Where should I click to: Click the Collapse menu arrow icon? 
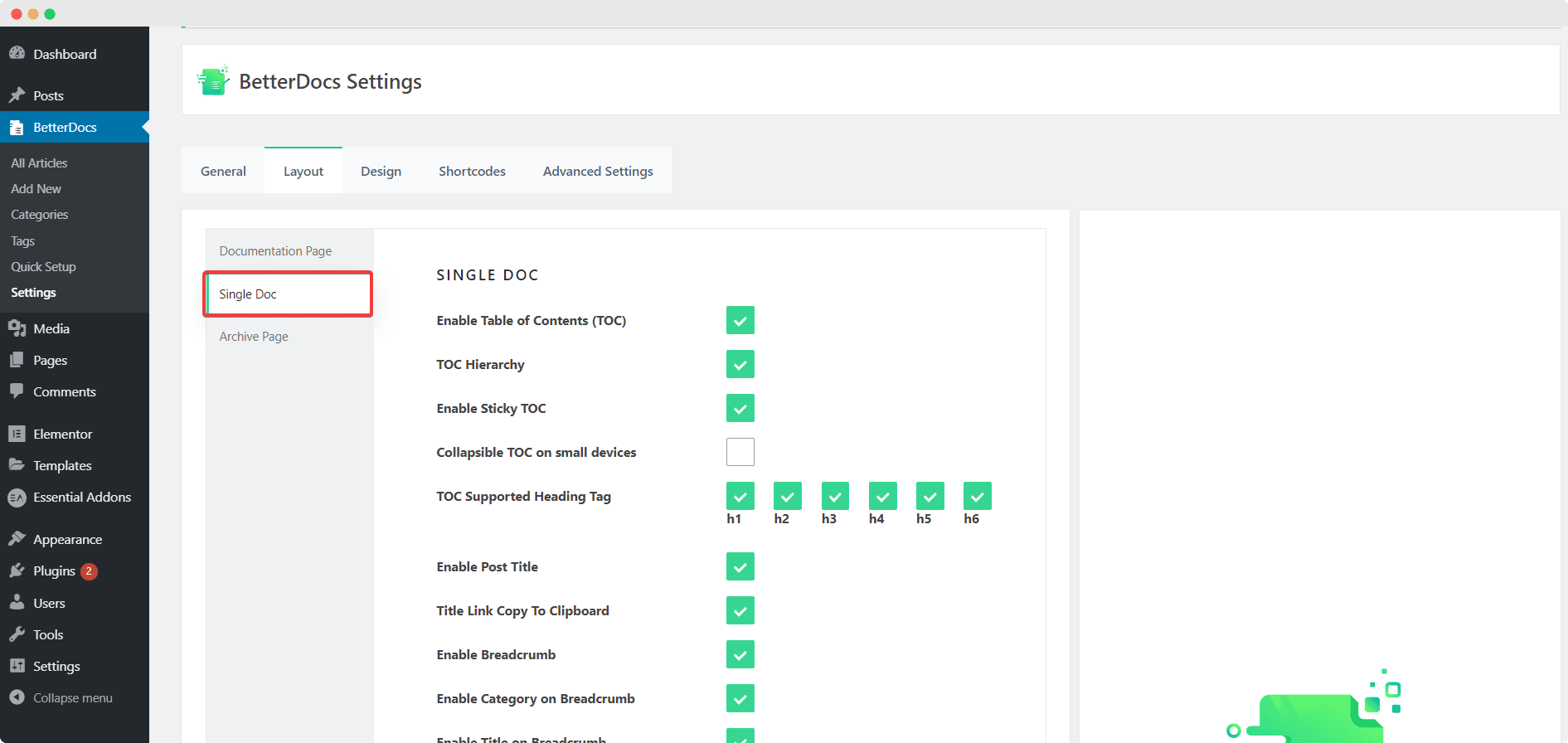pyautogui.click(x=17, y=697)
